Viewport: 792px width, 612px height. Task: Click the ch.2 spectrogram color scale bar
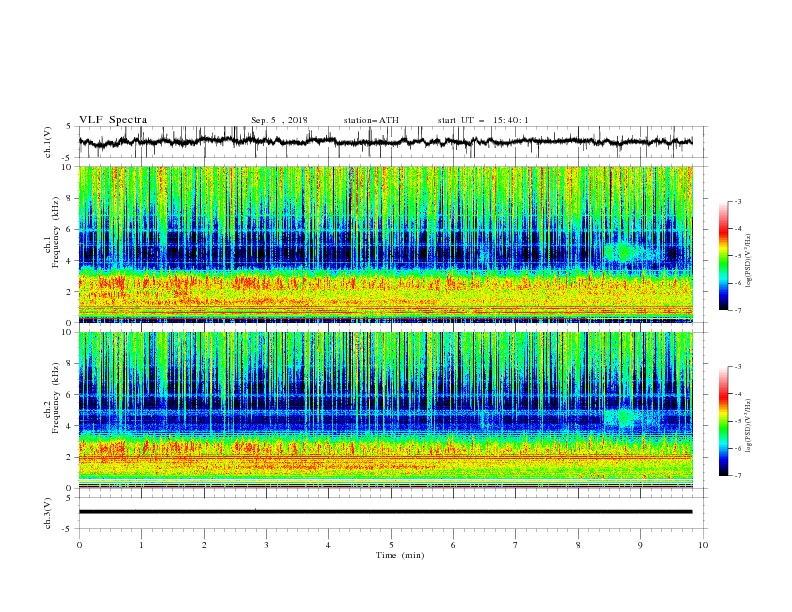tap(723, 421)
